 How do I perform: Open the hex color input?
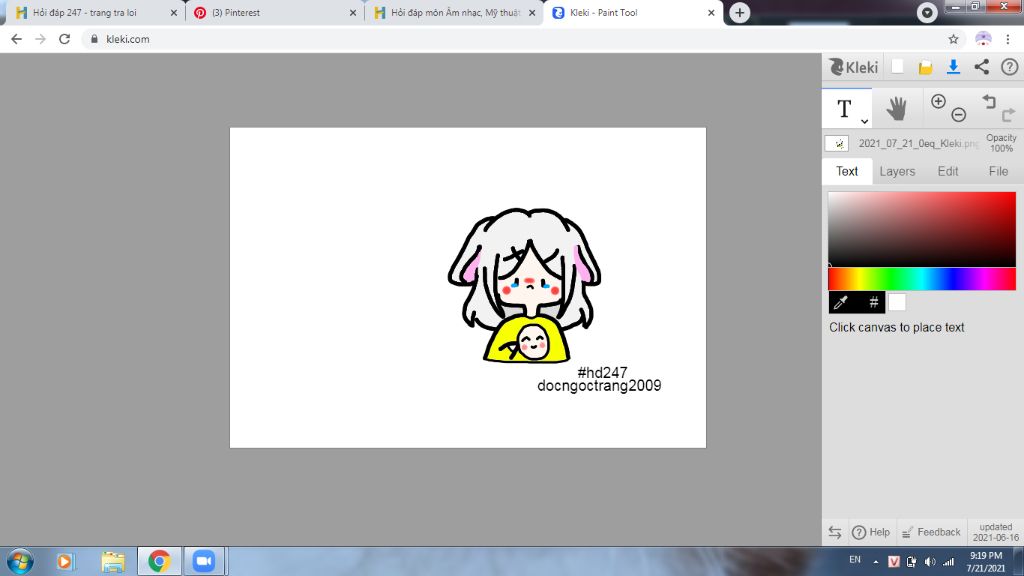[873, 302]
